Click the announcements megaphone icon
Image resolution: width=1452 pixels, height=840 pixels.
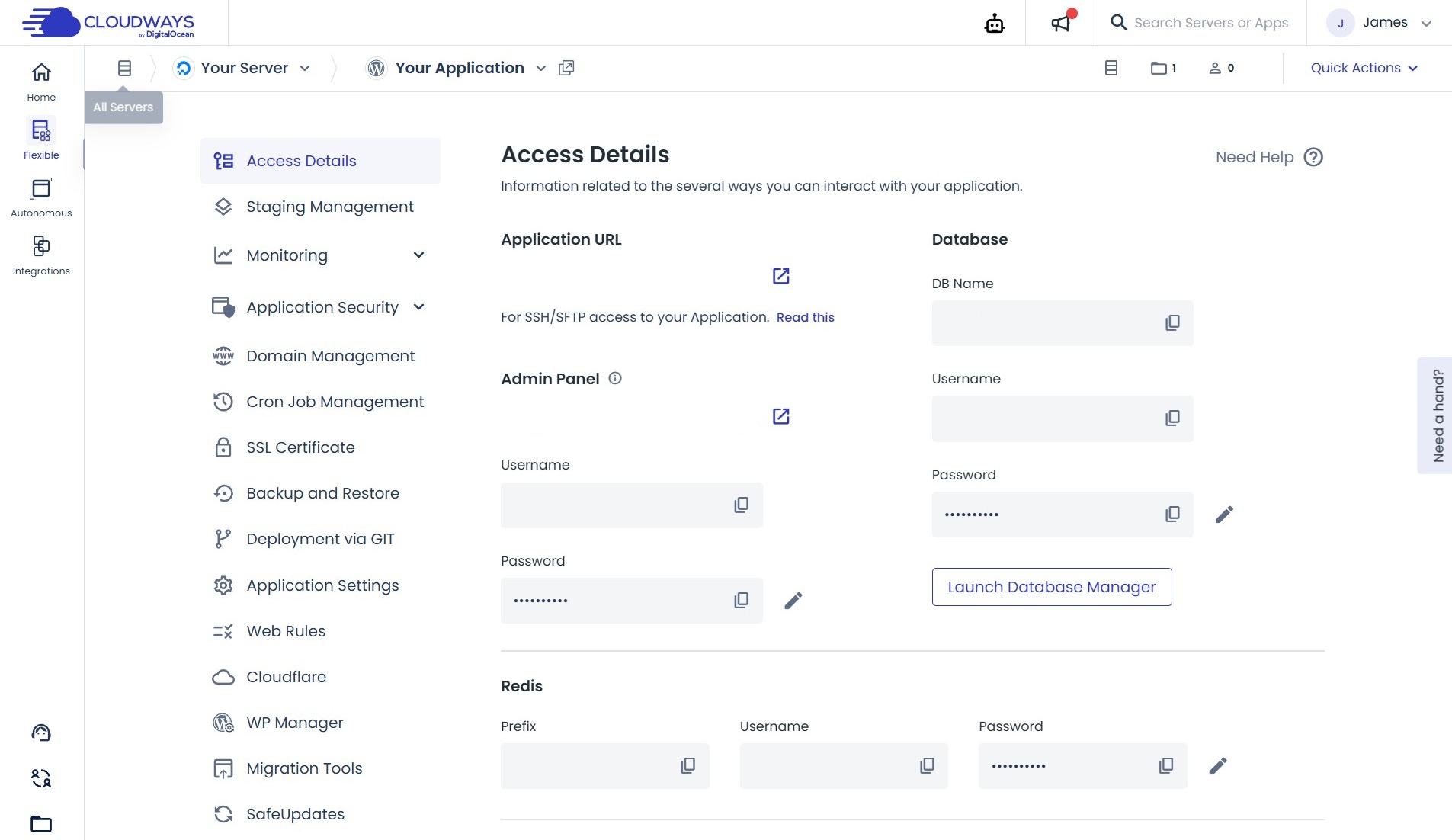[1060, 22]
